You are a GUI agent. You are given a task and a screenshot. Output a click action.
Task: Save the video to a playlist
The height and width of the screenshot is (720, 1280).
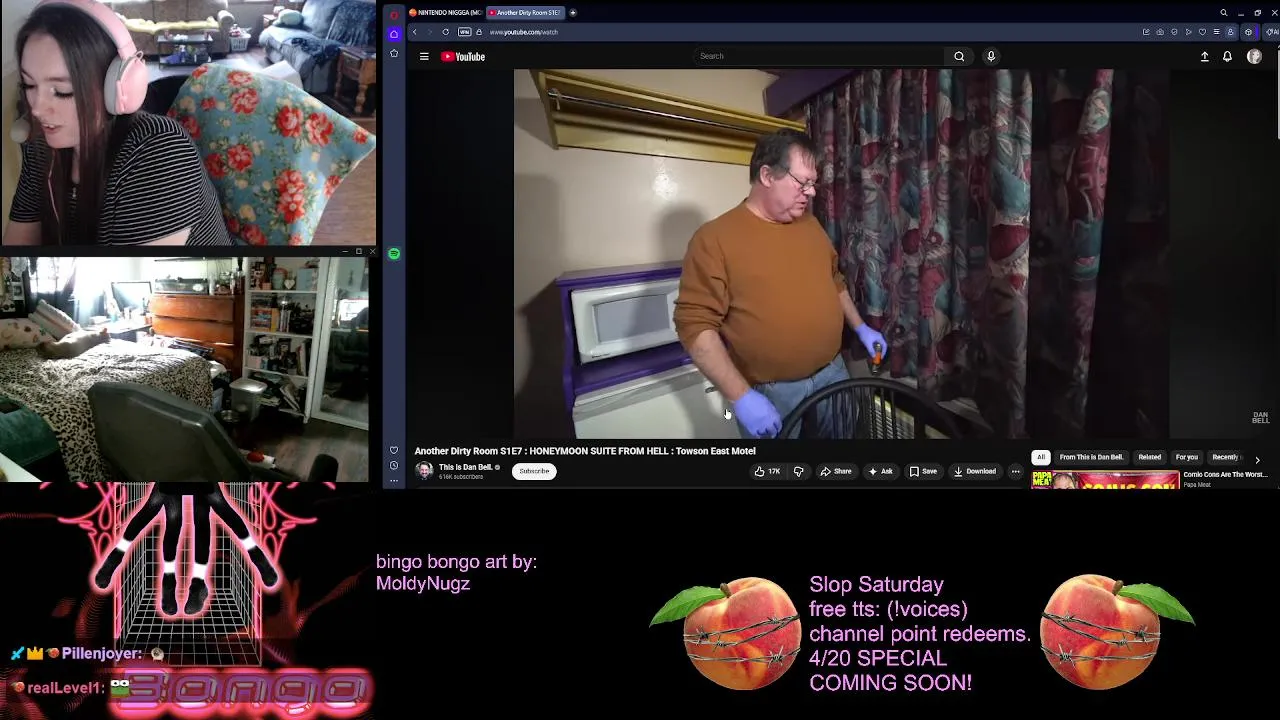(x=923, y=471)
